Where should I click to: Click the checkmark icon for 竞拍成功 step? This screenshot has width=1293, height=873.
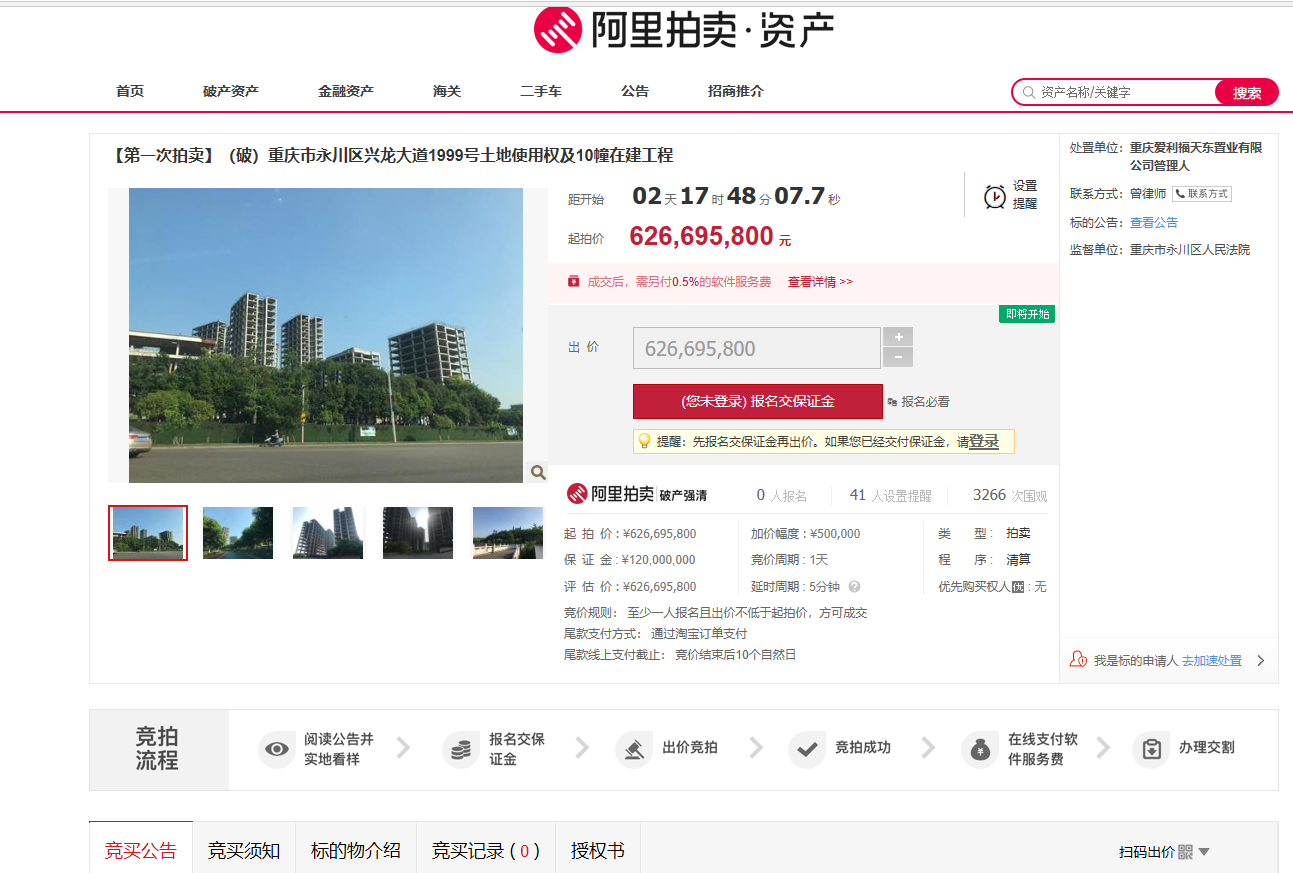pos(807,749)
